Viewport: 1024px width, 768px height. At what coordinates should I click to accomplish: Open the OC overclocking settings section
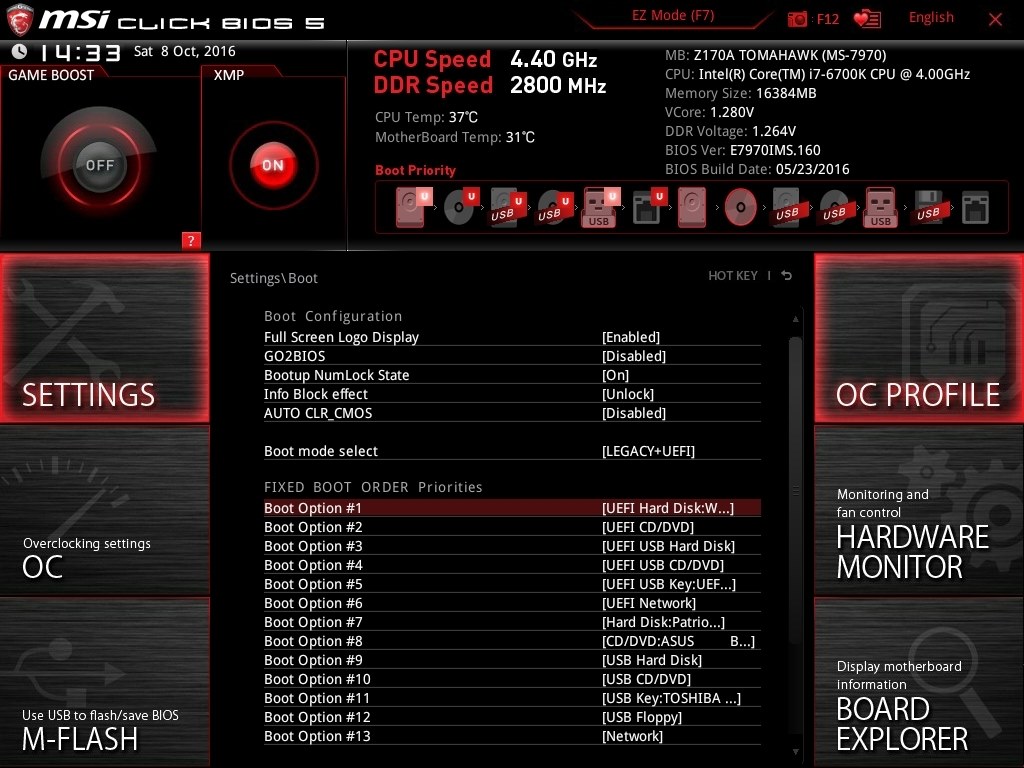(104, 511)
